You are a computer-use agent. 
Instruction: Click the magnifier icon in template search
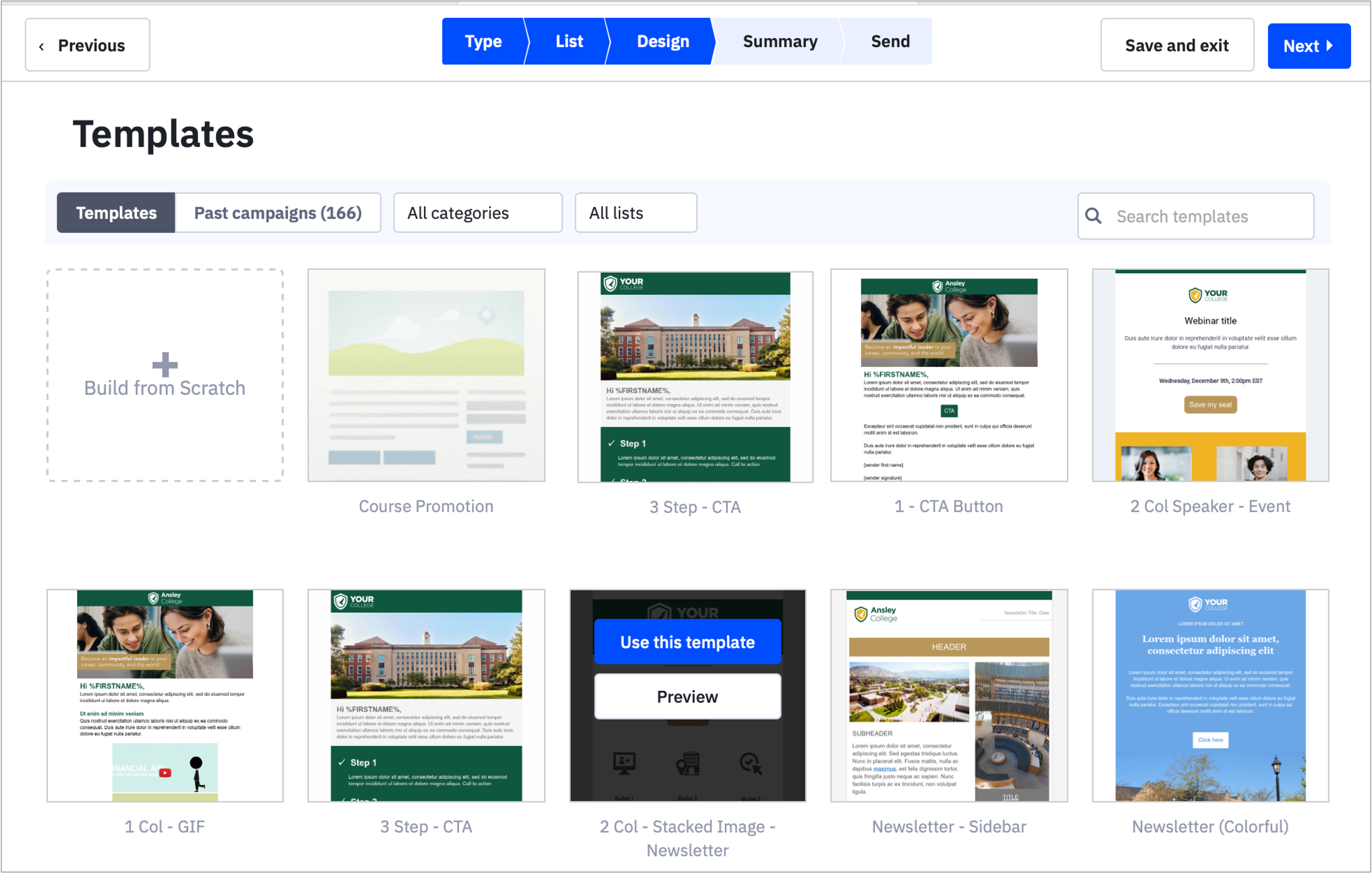[x=1093, y=215]
